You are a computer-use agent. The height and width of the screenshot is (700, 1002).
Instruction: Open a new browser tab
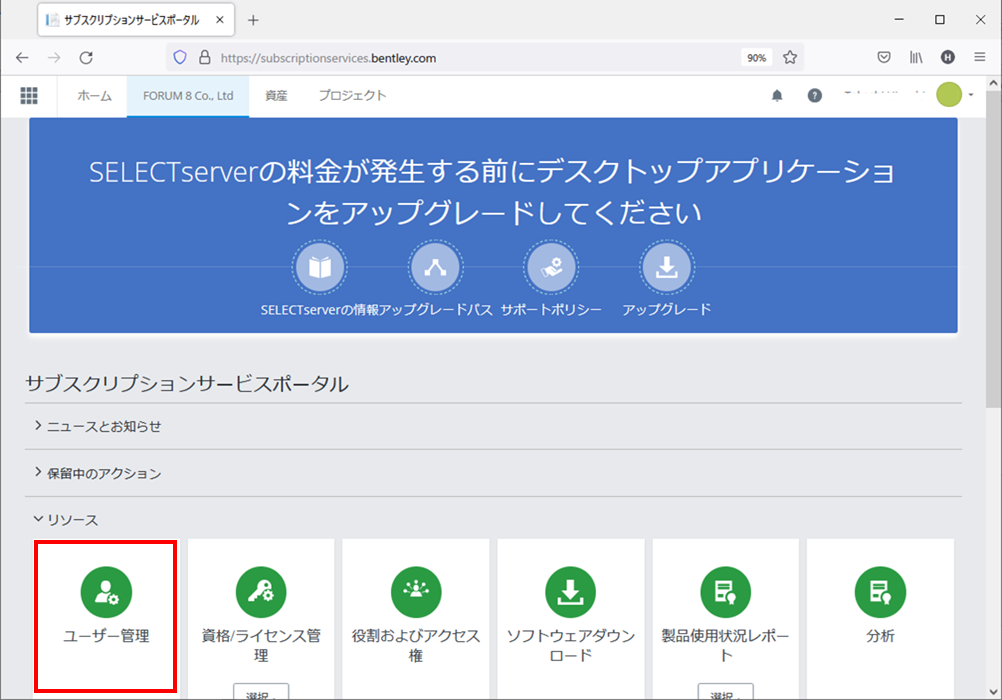(x=253, y=20)
